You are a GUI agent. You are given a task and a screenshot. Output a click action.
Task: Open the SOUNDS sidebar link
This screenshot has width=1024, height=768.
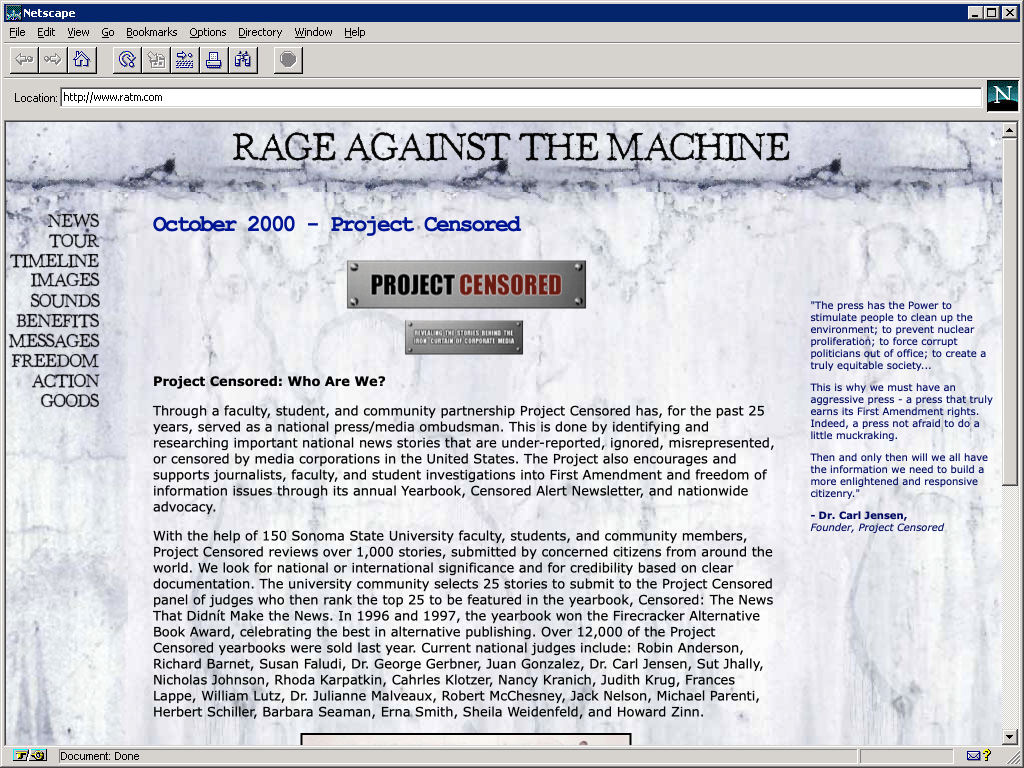tap(65, 301)
